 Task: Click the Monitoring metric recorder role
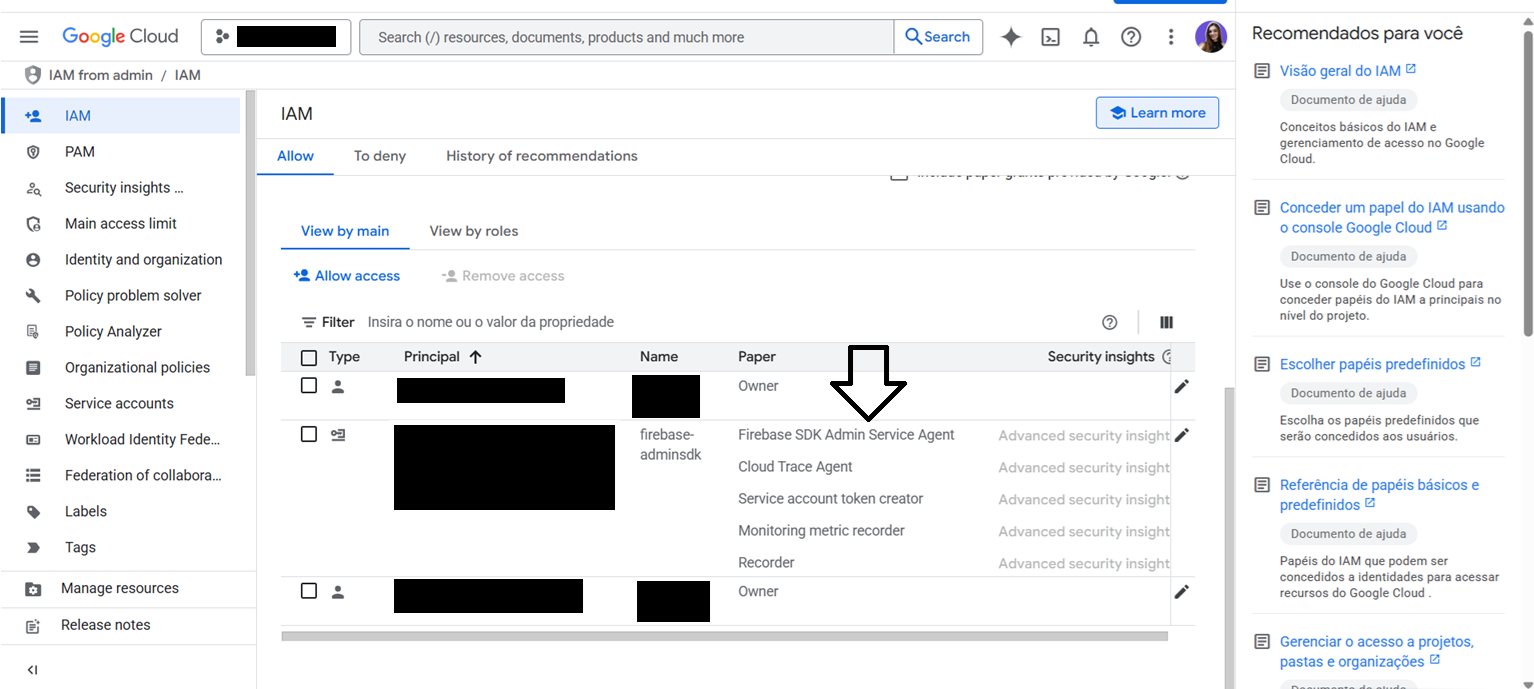tap(821, 531)
